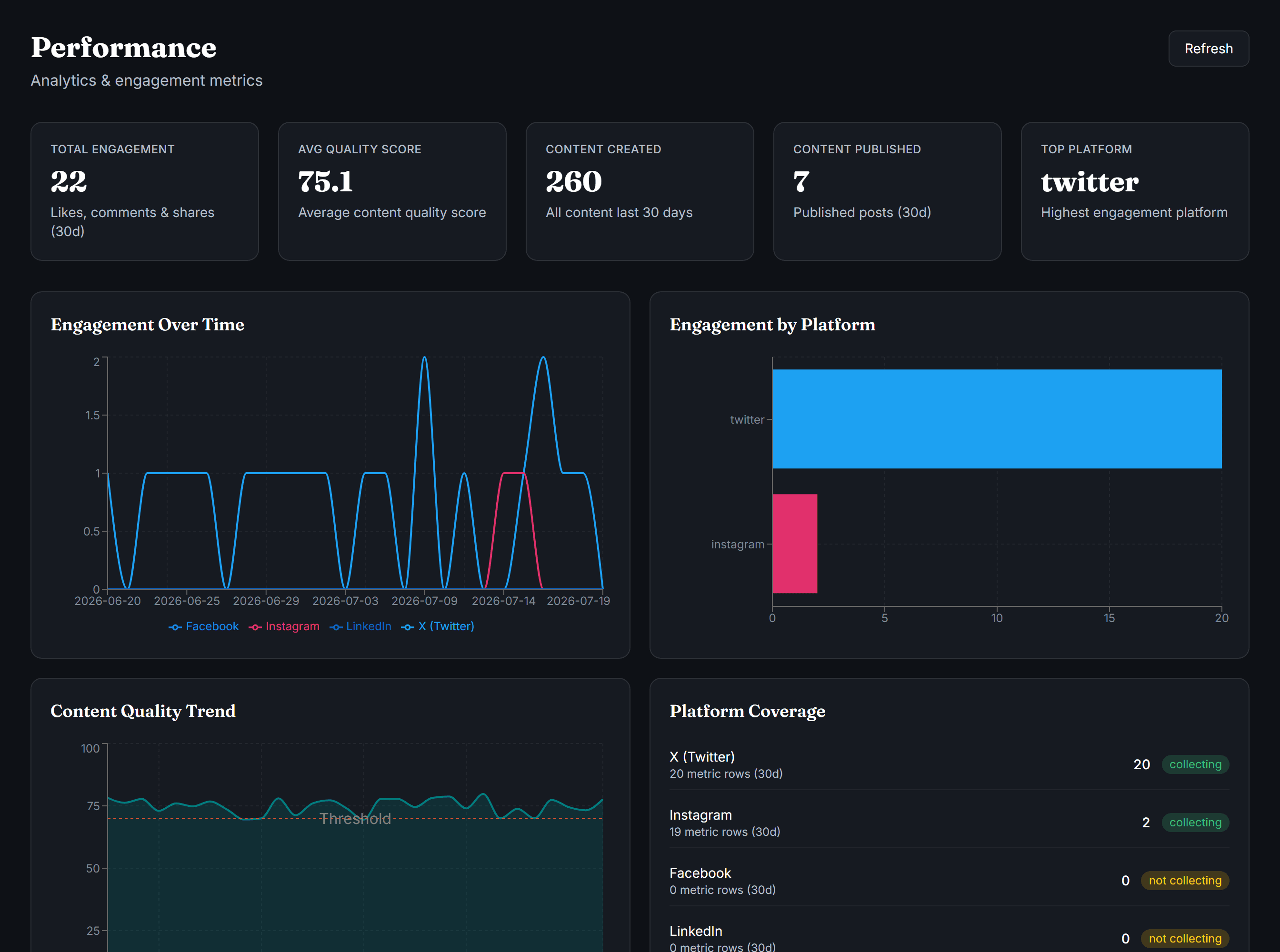Image resolution: width=1280 pixels, height=952 pixels.
Task: Toggle the X (Twitter) legend entry
Action: pyautogui.click(x=438, y=626)
